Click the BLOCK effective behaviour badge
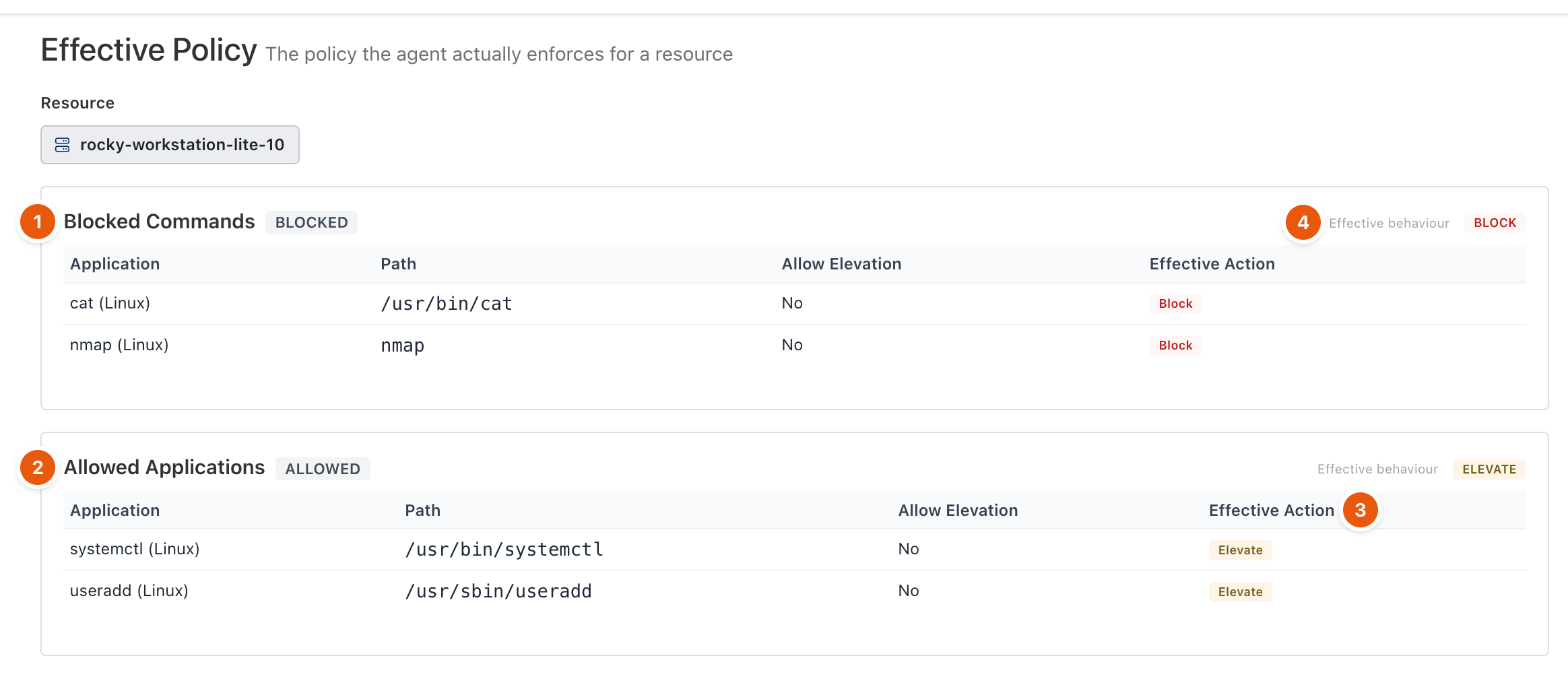This screenshot has height=687, width=1568. 1495,223
